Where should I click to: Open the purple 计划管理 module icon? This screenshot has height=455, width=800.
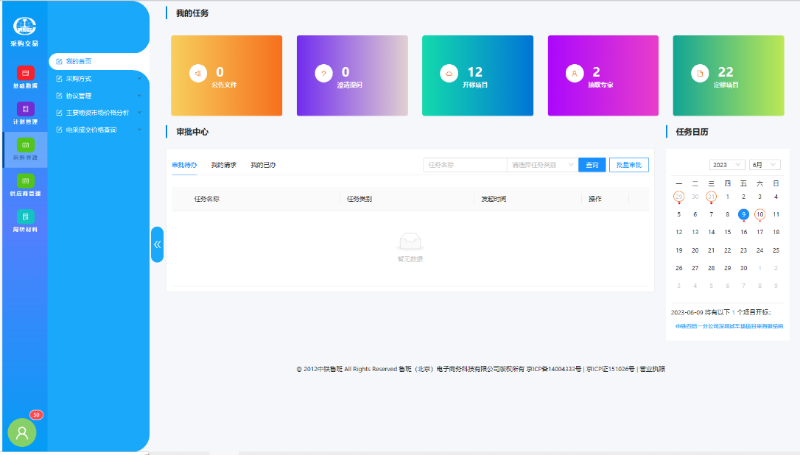pyautogui.click(x=25, y=109)
